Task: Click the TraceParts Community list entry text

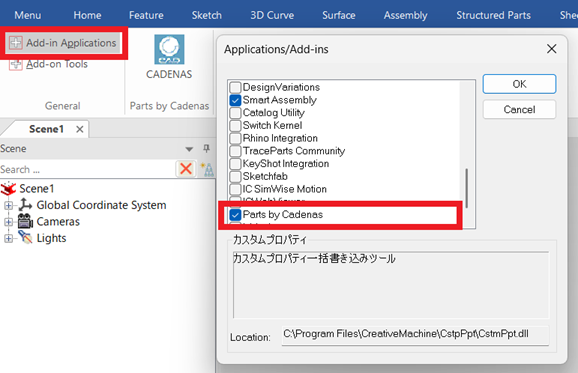Action: (x=294, y=151)
